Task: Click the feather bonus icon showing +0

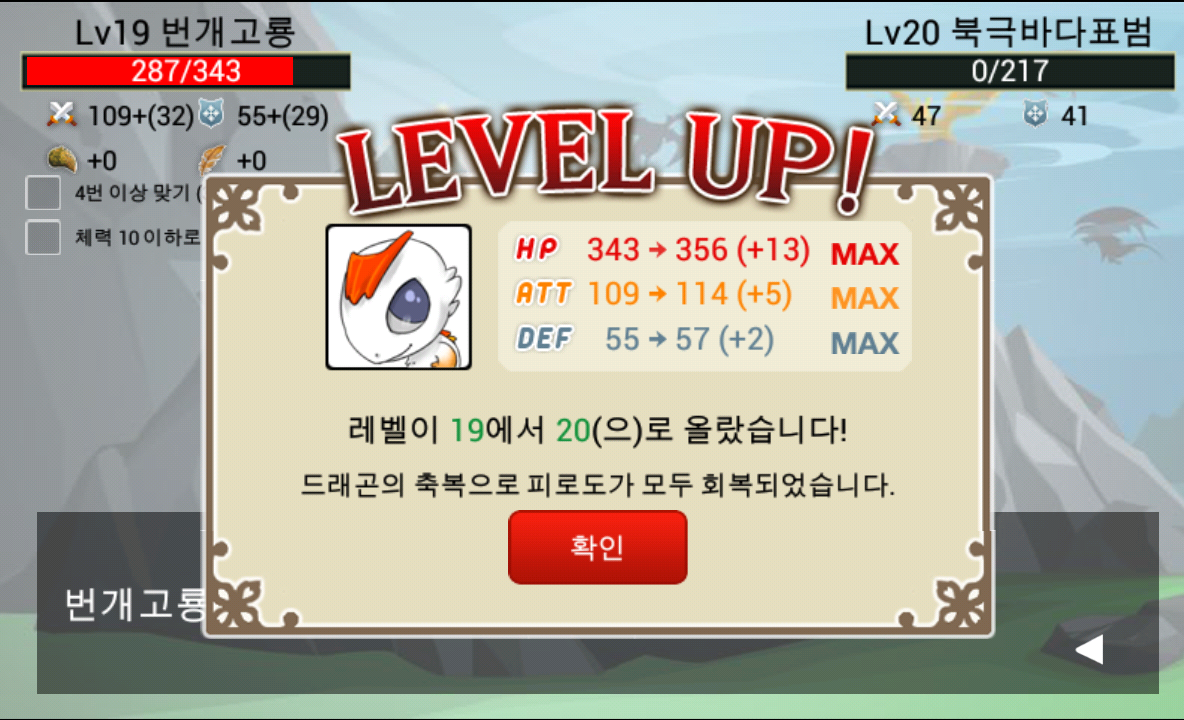Action: (x=212, y=159)
